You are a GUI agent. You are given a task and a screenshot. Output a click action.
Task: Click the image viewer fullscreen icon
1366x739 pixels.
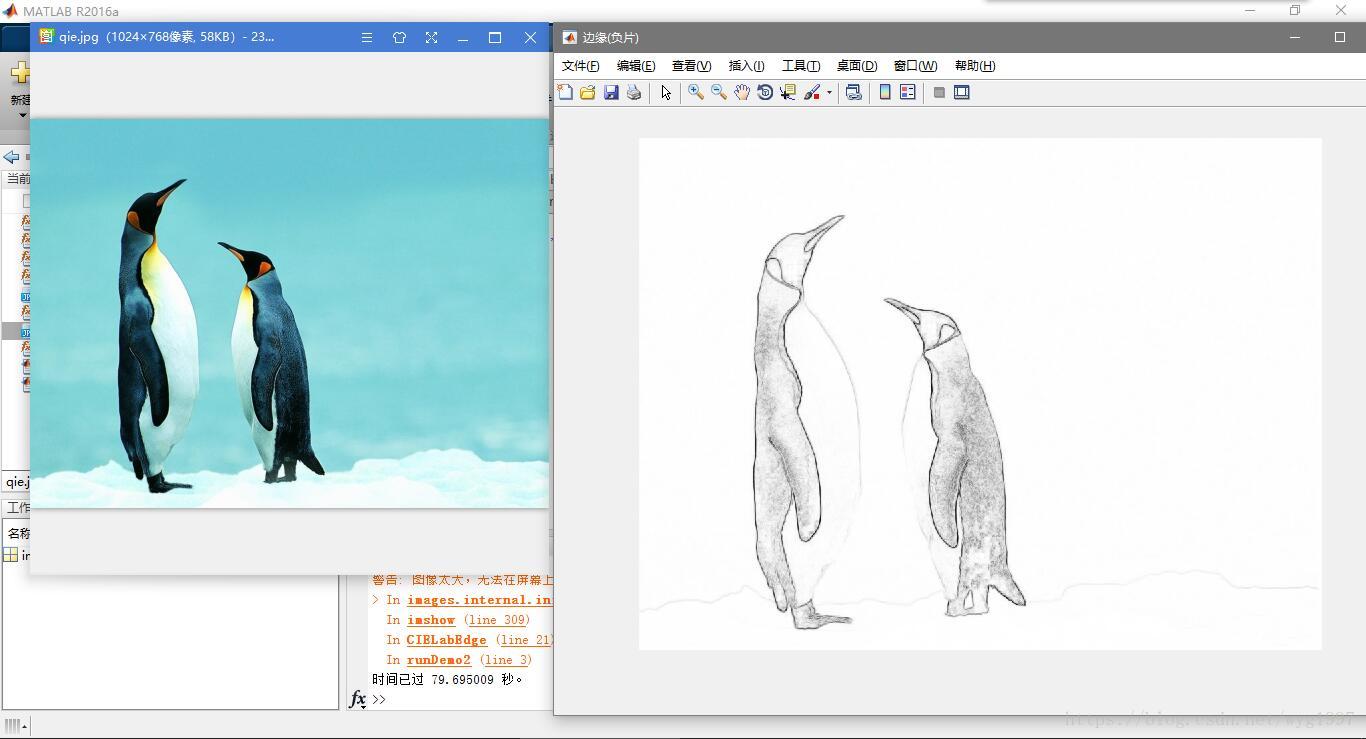click(x=431, y=37)
